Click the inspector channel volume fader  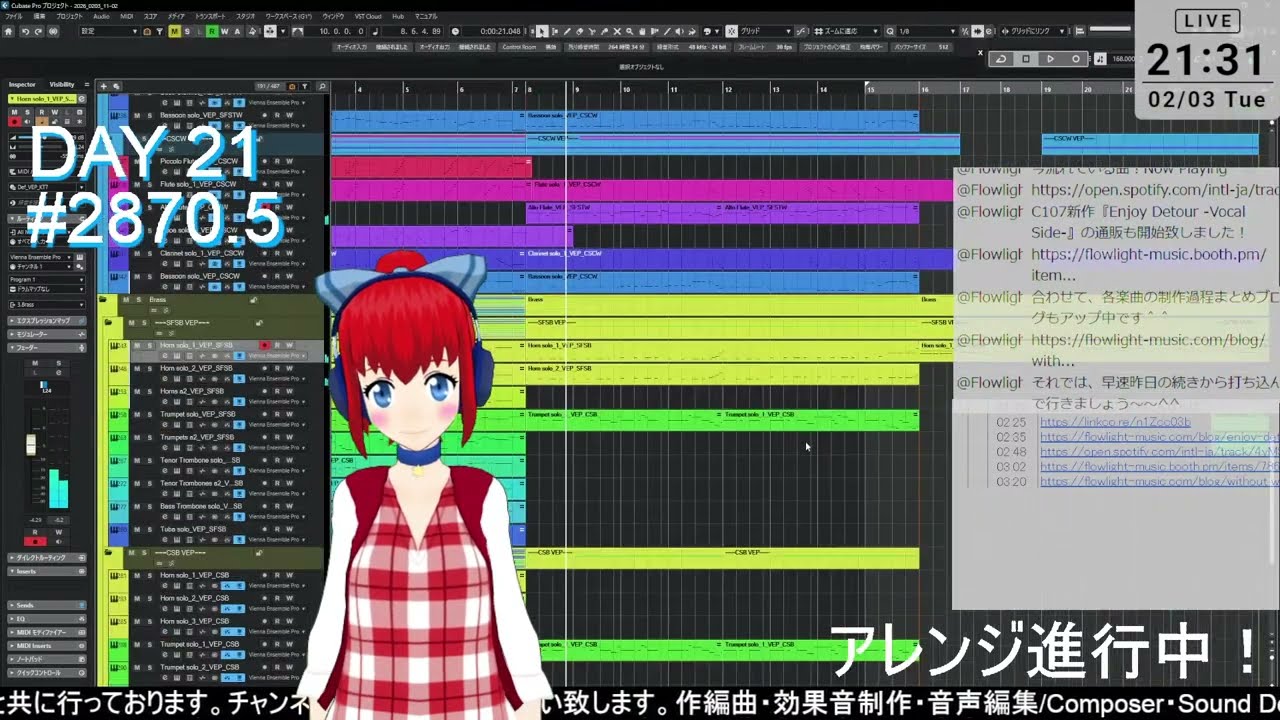(31, 444)
